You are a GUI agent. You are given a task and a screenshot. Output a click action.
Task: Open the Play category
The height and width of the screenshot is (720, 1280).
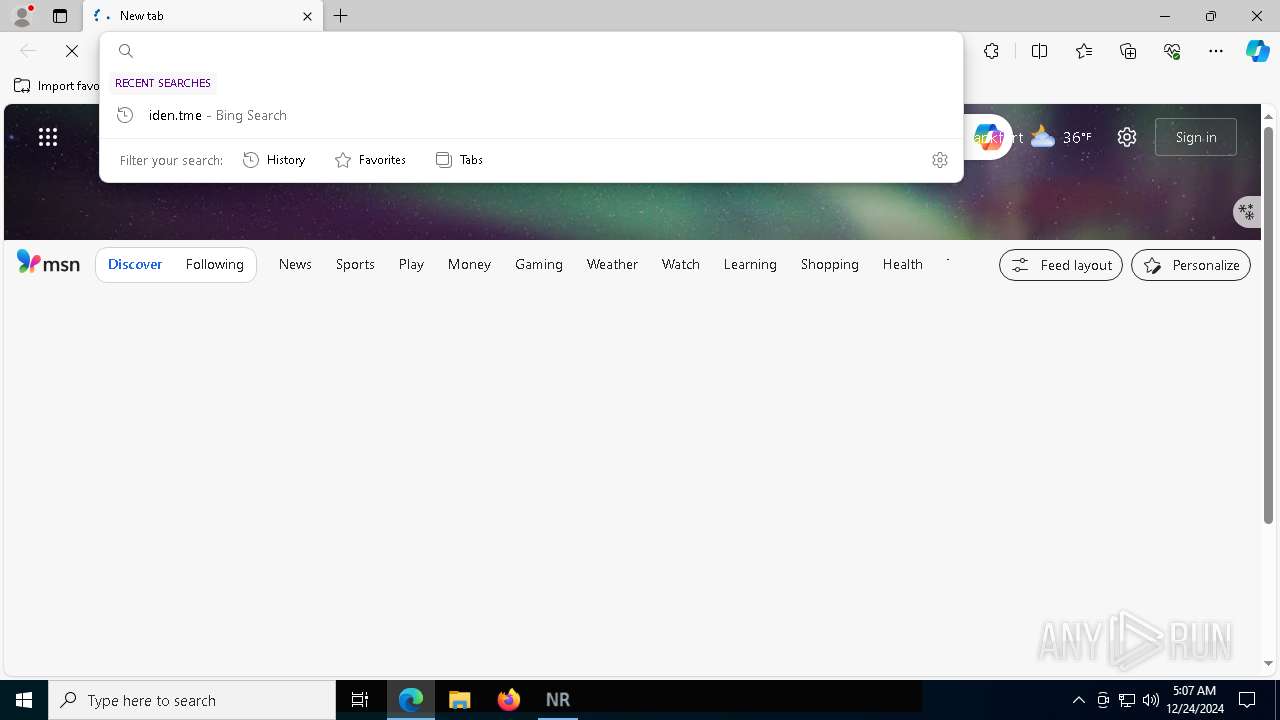tap(411, 264)
